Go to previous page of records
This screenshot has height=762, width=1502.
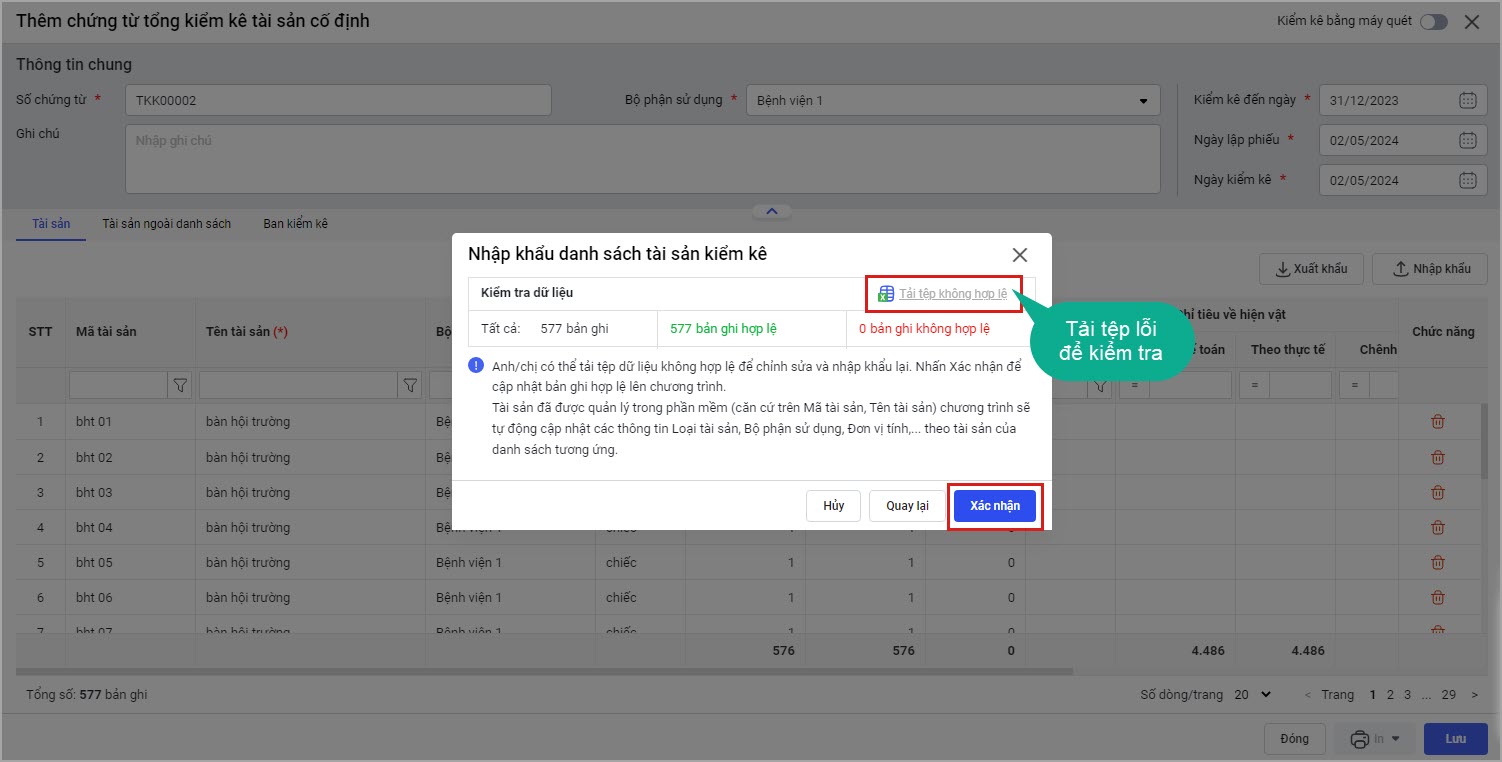click(1308, 695)
